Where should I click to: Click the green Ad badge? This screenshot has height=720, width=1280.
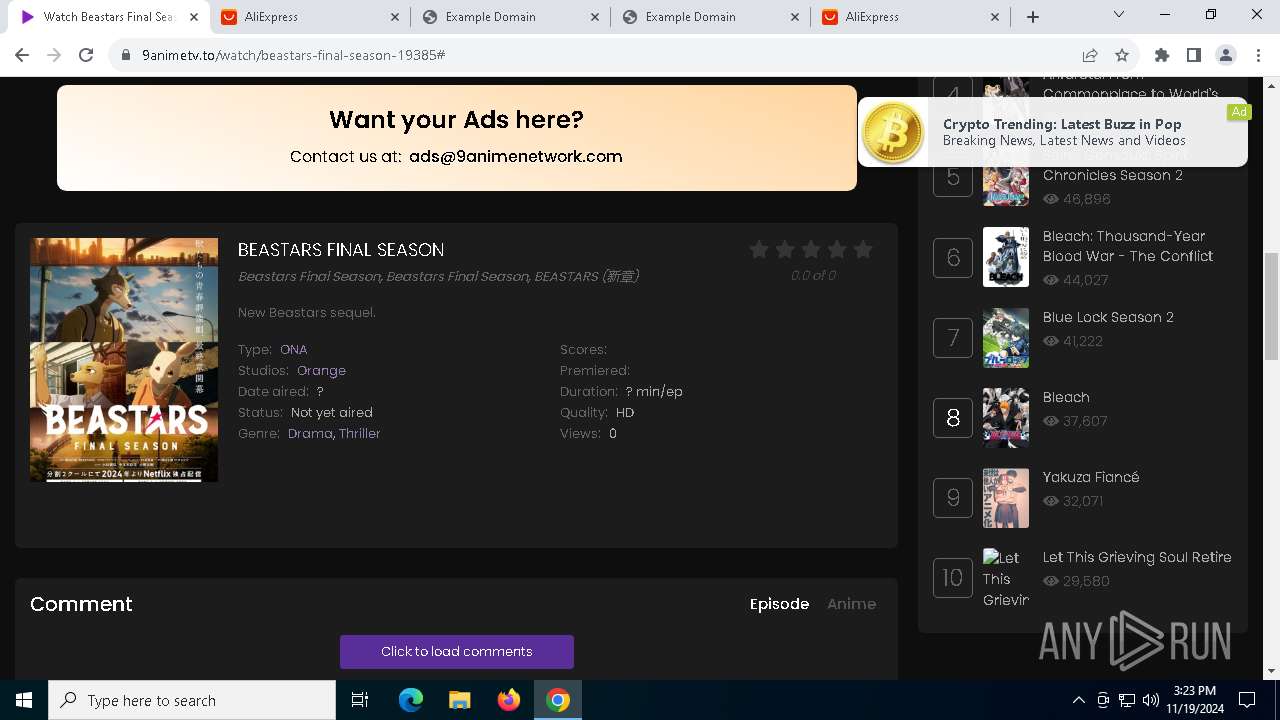click(x=1239, y=112)
